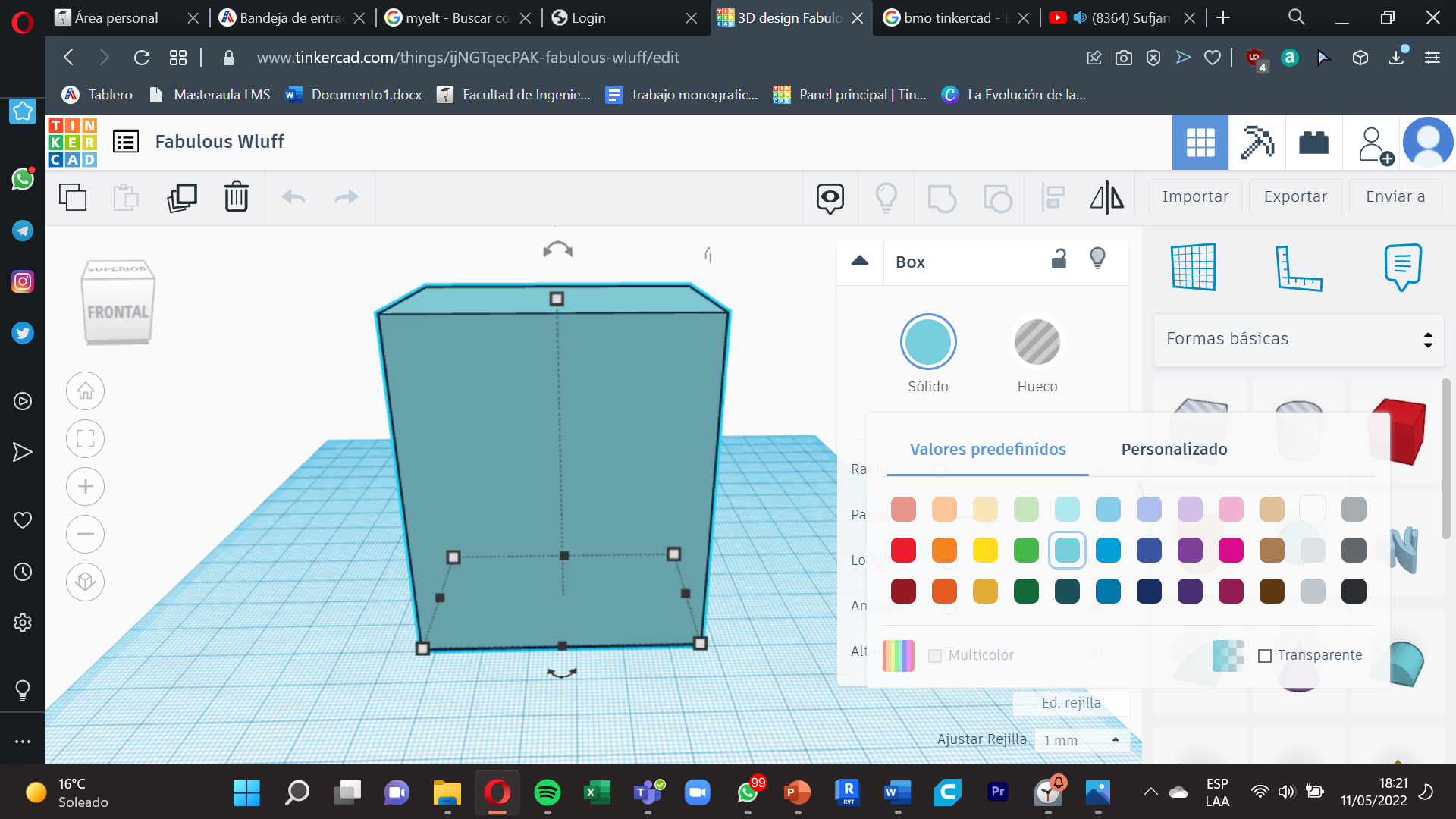Click the invite collaborator icon
The height and width of the screenshot is (819, 1456).
coord(1374,144)
